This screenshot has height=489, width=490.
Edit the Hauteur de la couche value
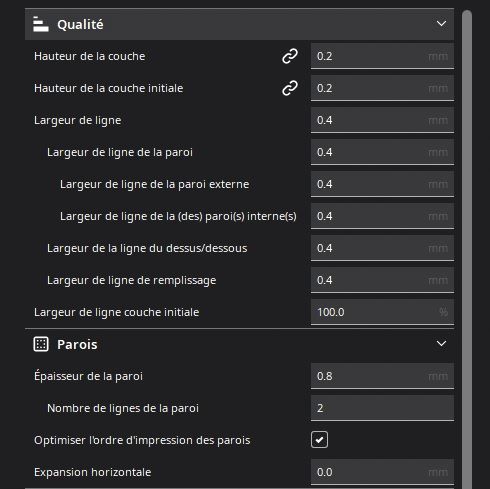[382, 56]
